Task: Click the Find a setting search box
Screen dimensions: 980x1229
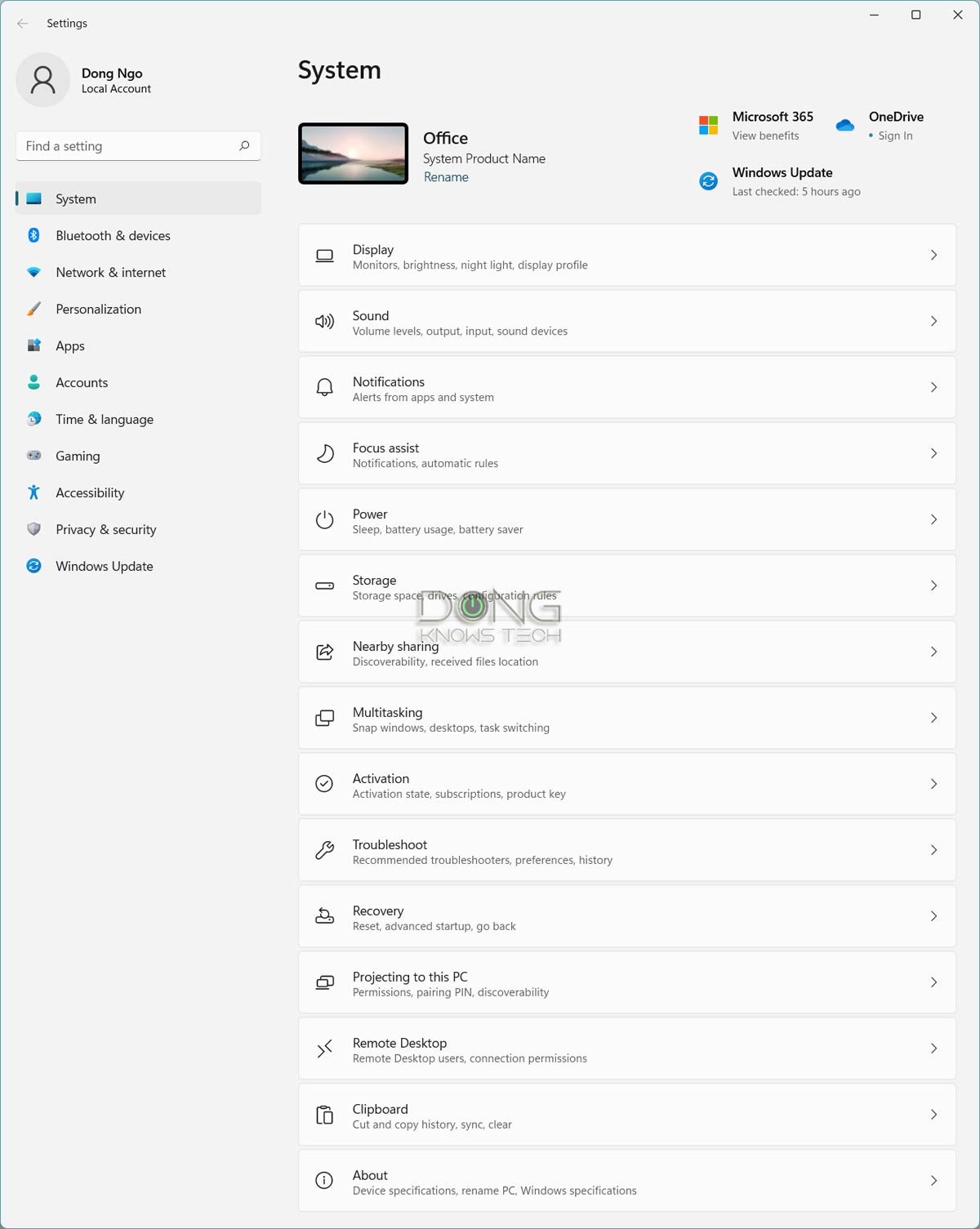Action: pyautogui.click(x=127, y=146)
